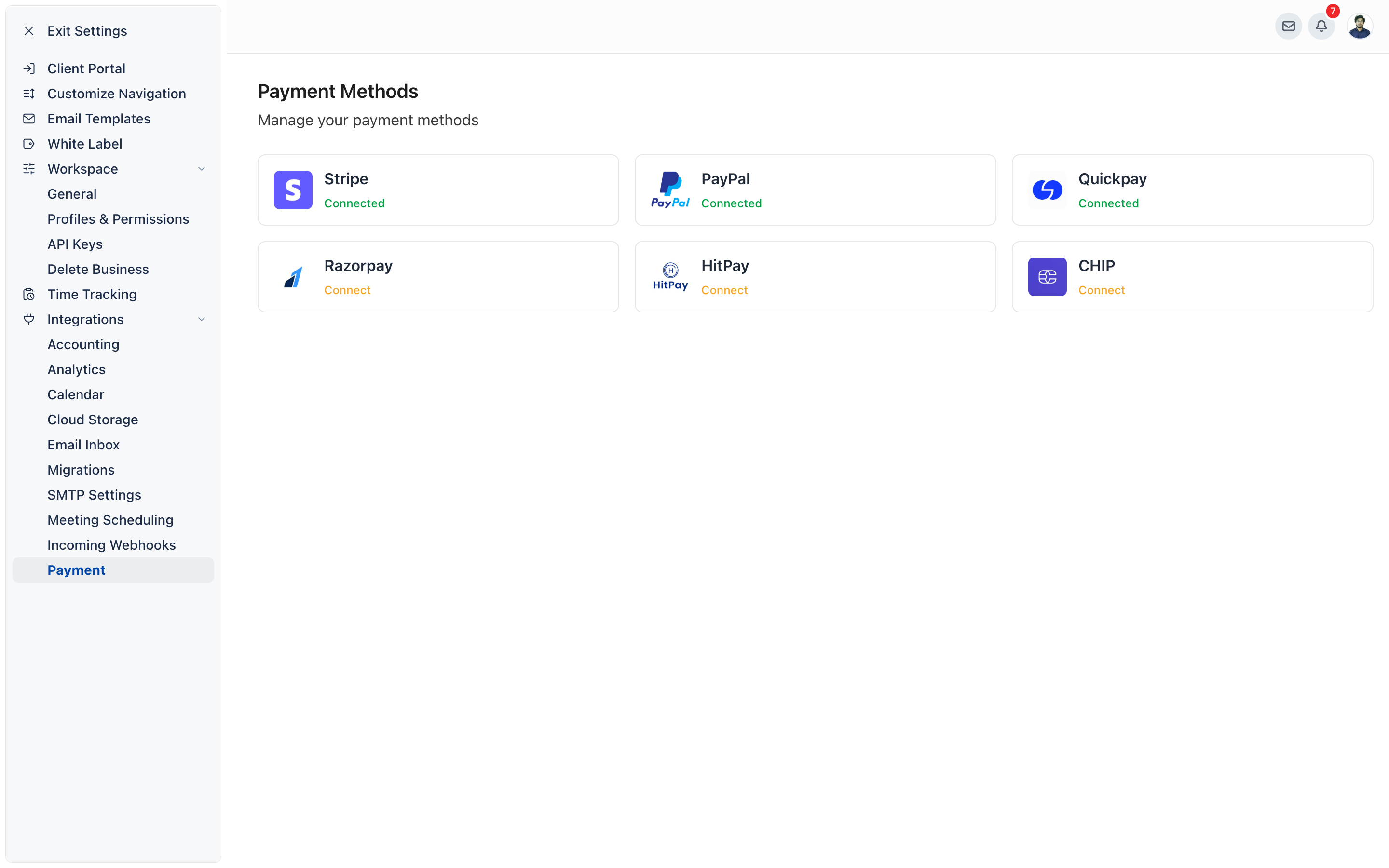
Task: Open Migrations page
Action: (x=81, y=470)
